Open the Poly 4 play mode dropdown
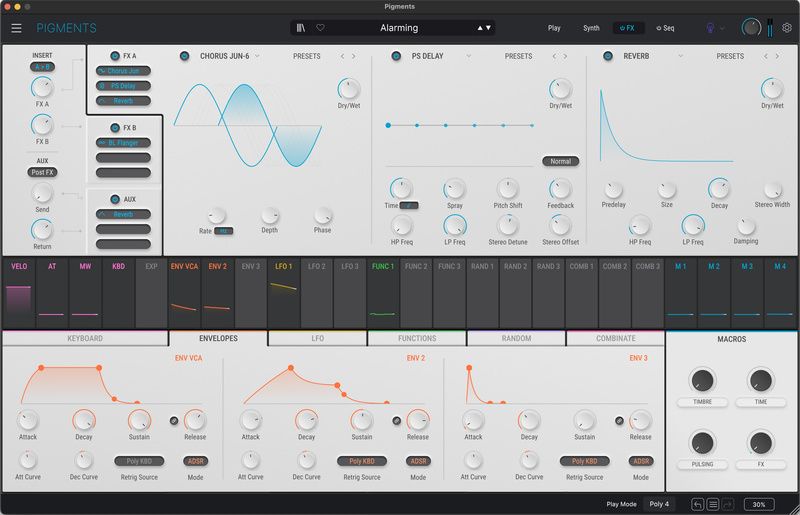Screen dimensions: 800x515 [x=659, y=504]
